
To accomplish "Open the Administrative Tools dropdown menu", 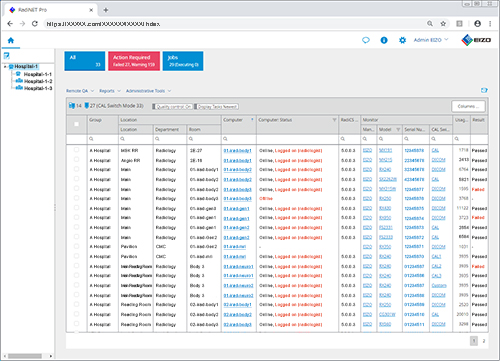I will [148, 91].
